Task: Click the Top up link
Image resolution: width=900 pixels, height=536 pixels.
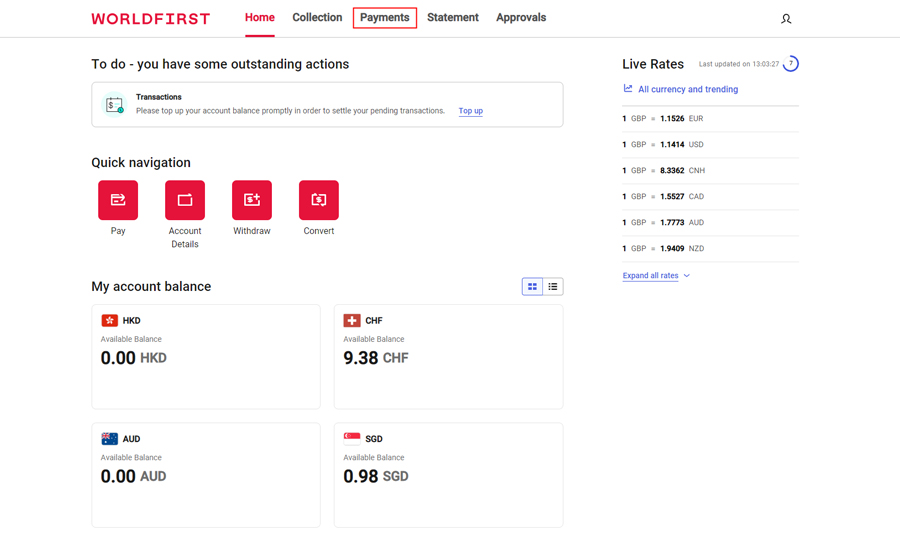Action: click(470, 111)
